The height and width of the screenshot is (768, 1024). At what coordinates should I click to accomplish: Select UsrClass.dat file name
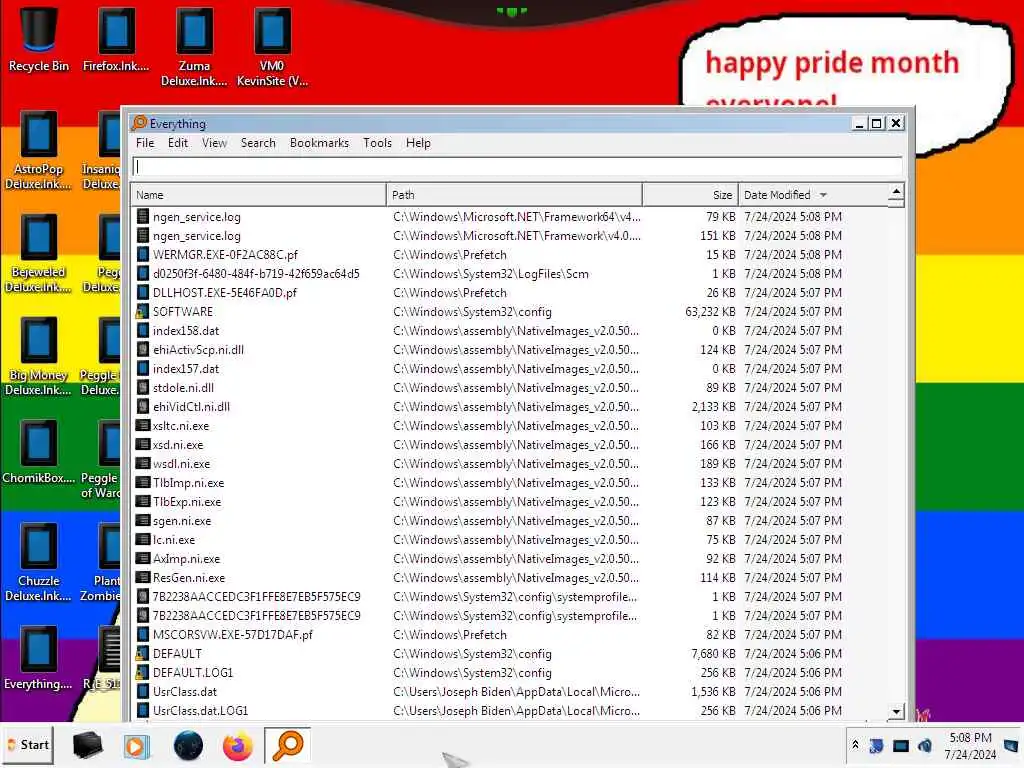185,692
